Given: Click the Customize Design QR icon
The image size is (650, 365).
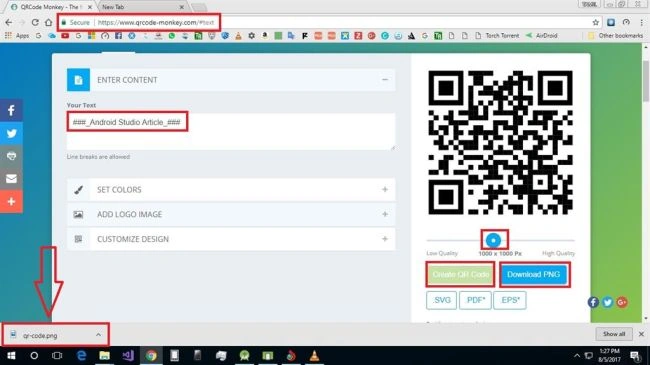Looking at the screenshot, I should tap(78, 239).
